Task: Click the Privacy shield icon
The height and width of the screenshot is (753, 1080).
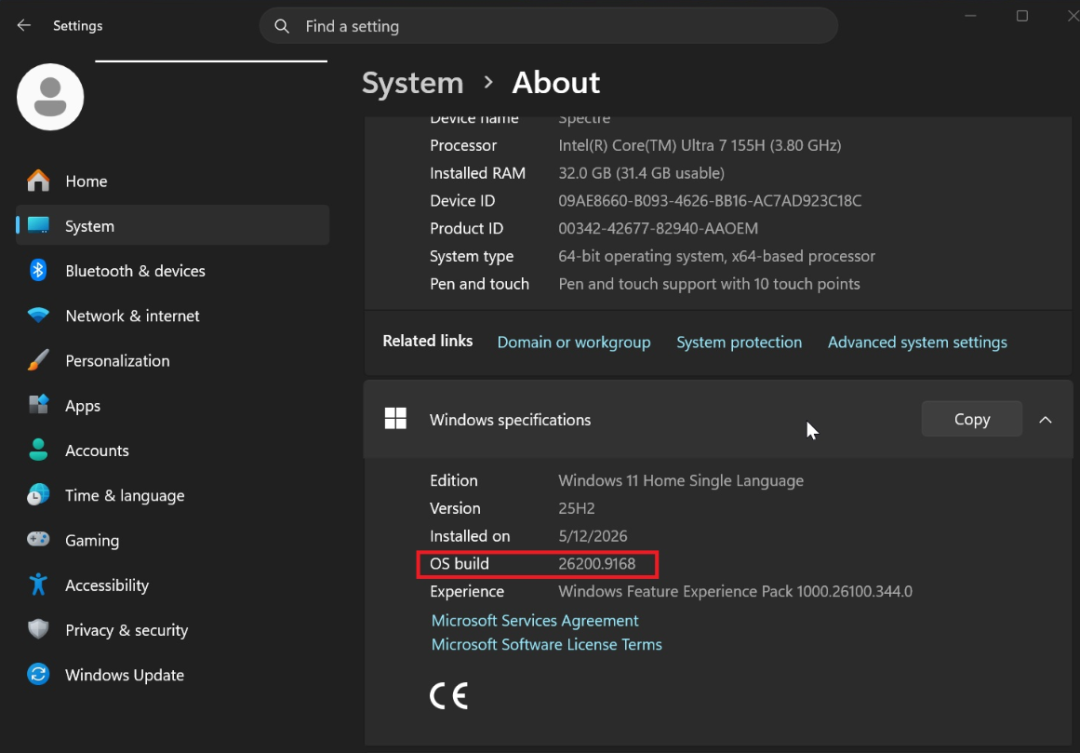Action: click(x=39, y=629)
